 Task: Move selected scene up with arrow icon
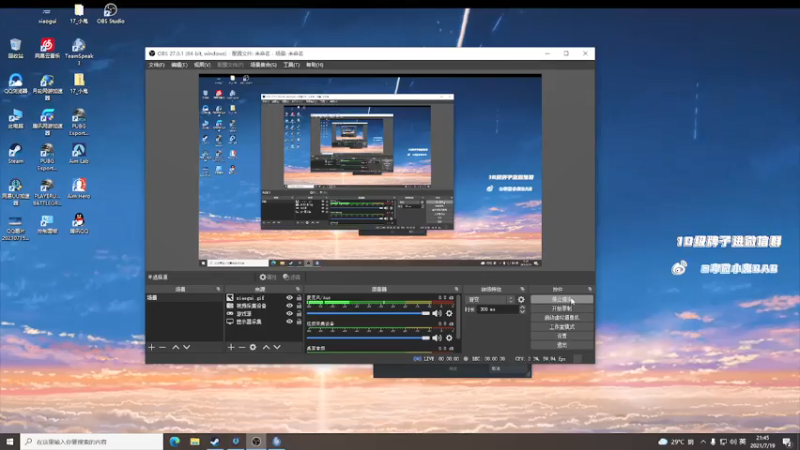coord(175,347)
